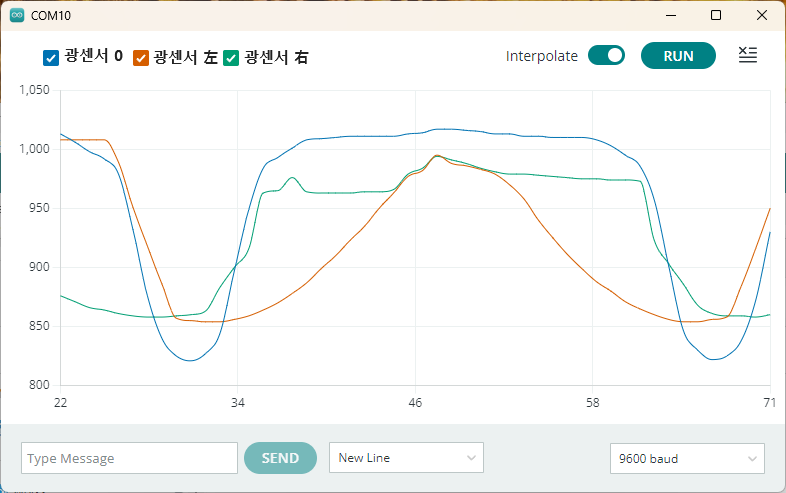Click the 1,050 y-axis value

35,90
